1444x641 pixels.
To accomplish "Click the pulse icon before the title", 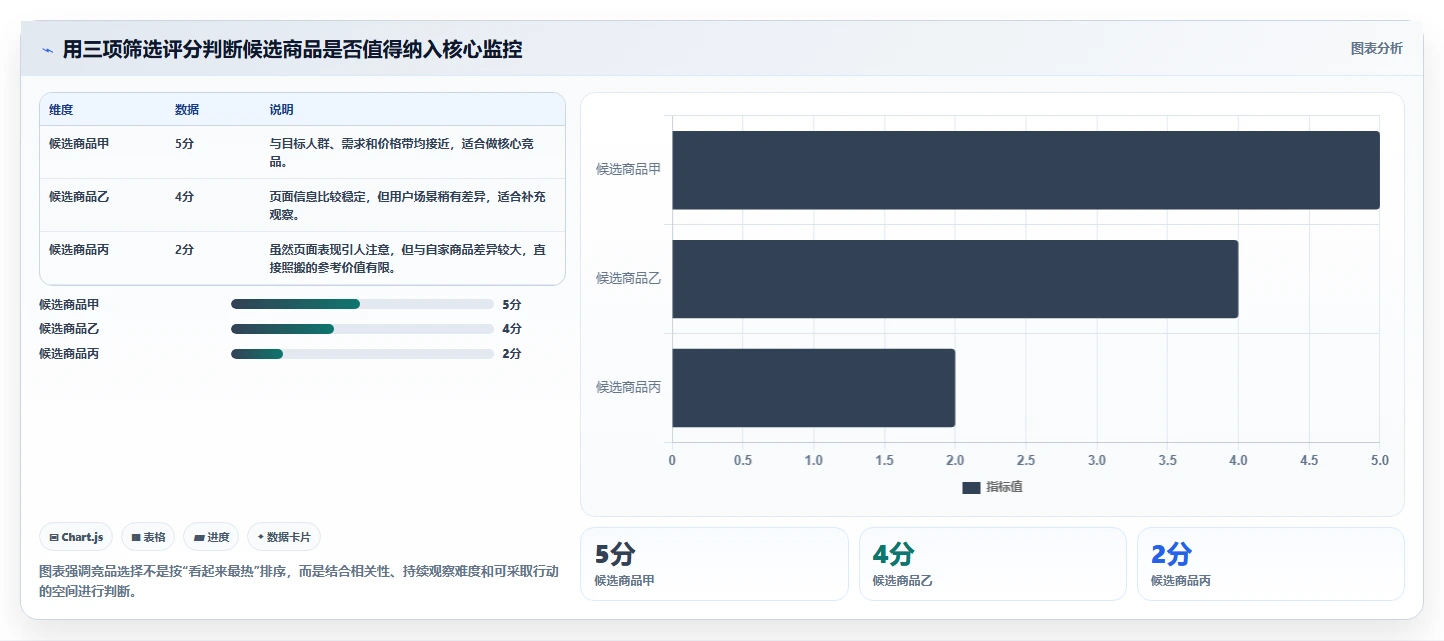I will (47, 50).
